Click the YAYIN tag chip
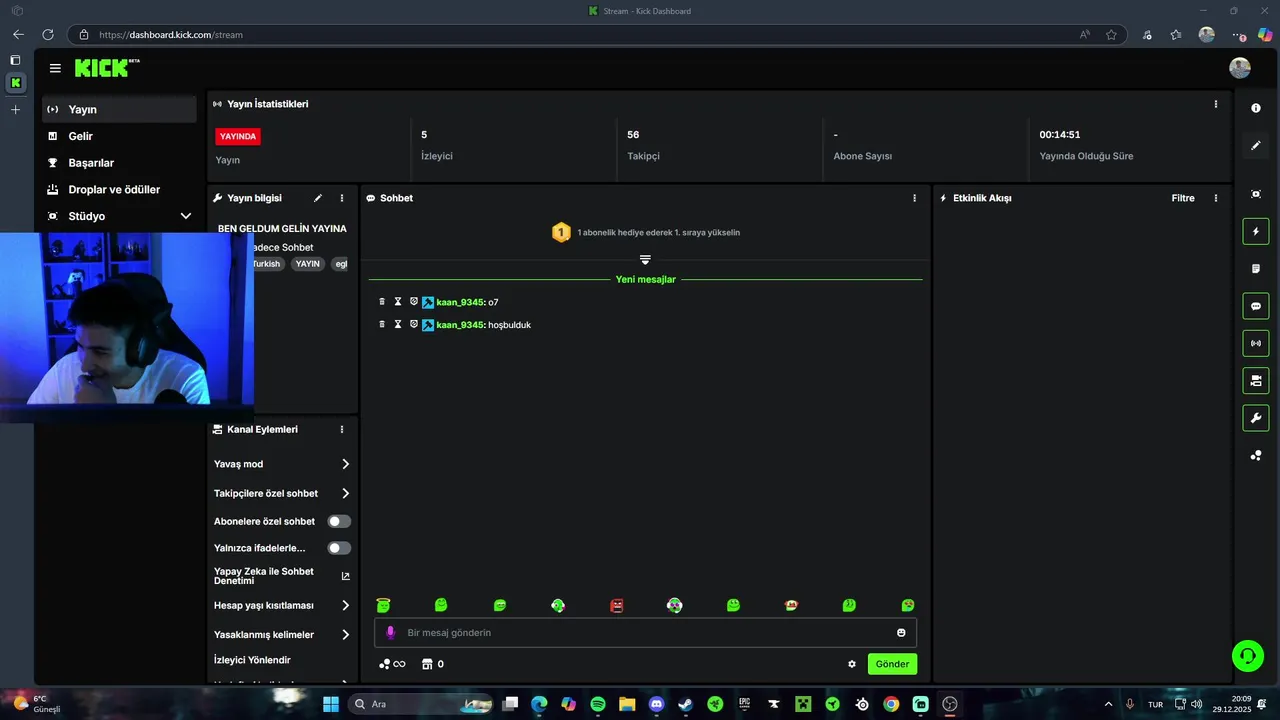Viewport: 1280px width, 720px height. [x=308, y=264]
